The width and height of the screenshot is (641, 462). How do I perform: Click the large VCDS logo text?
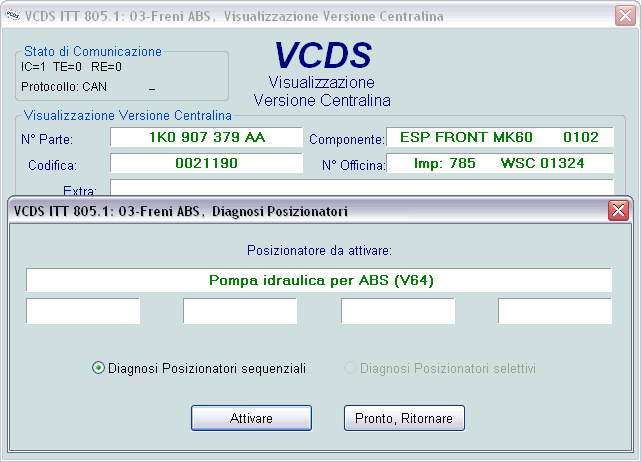point(323,55)
